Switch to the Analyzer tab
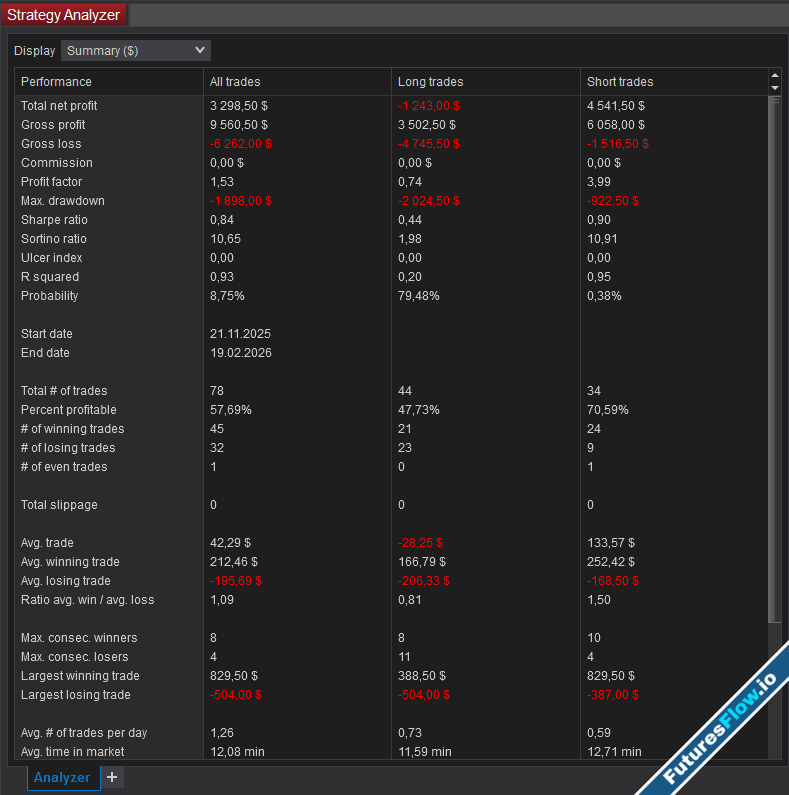Screen dimensions: 789x795 63,777
